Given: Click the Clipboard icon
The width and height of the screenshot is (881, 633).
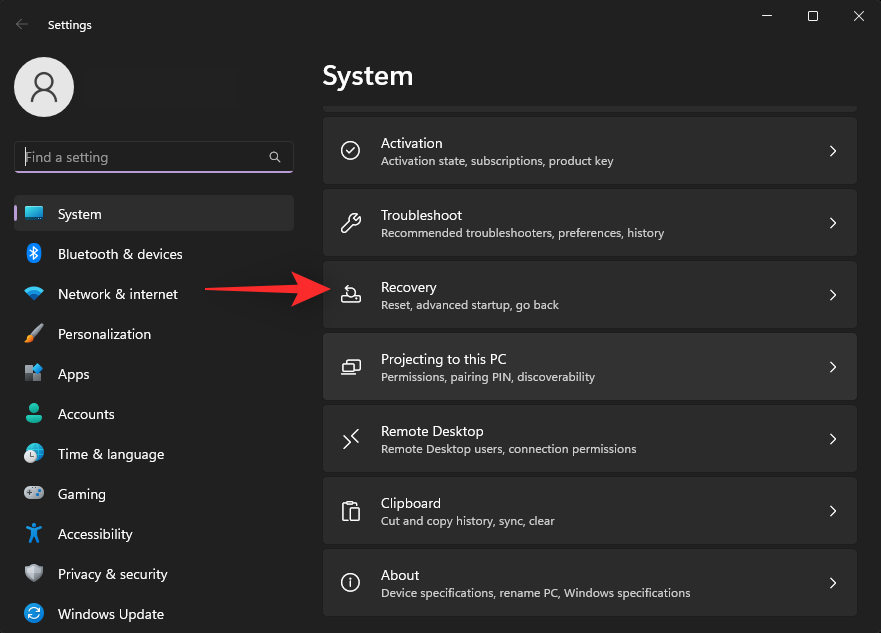Looking at the screenshot, I should tap(350, 511).
